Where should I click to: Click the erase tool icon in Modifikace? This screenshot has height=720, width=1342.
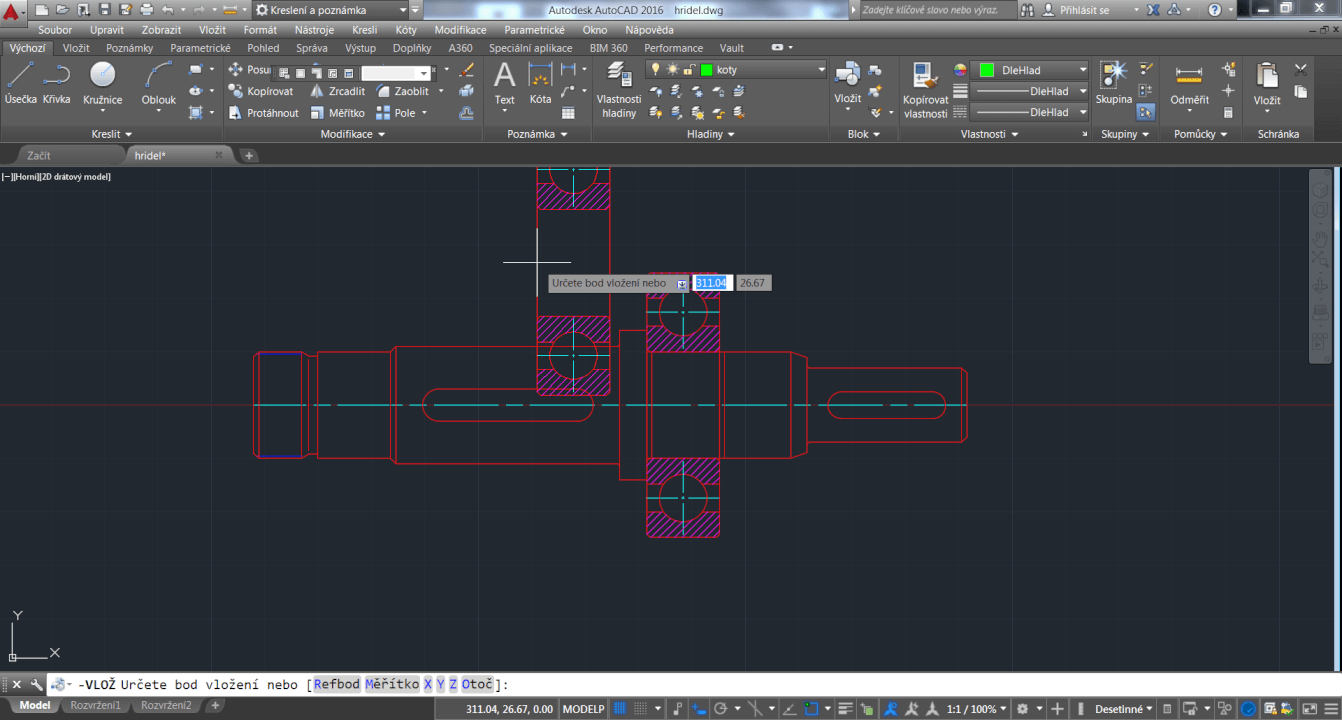tap(466, 70)
